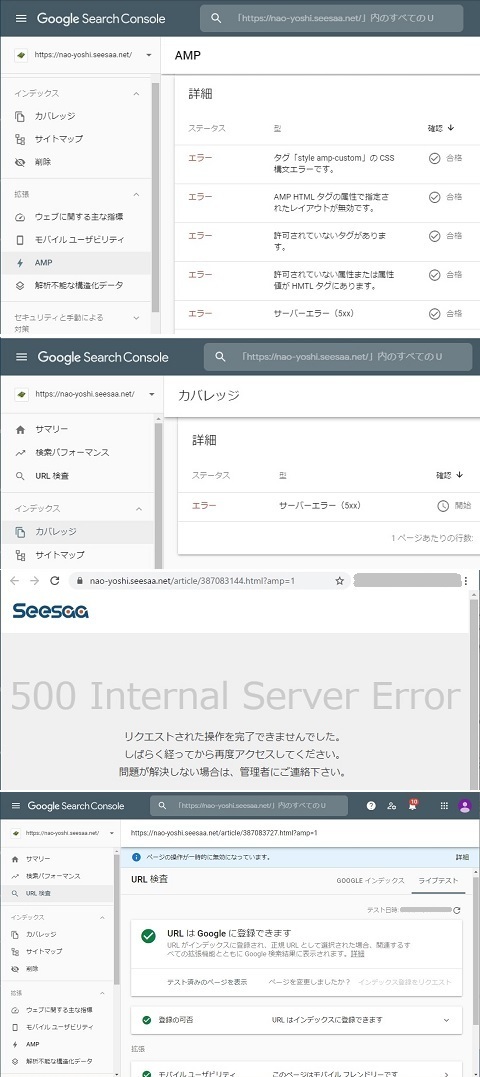Open 許可されていないタグがあります error row
The height and width of the screenshot is (1077, 480).
(327, 242)
